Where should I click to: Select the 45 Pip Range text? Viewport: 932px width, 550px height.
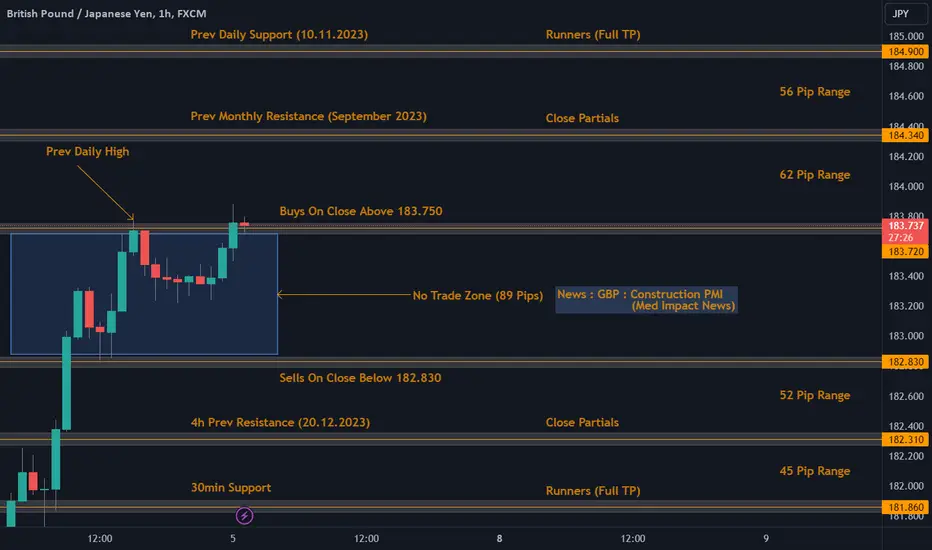(x=814, y=471)
